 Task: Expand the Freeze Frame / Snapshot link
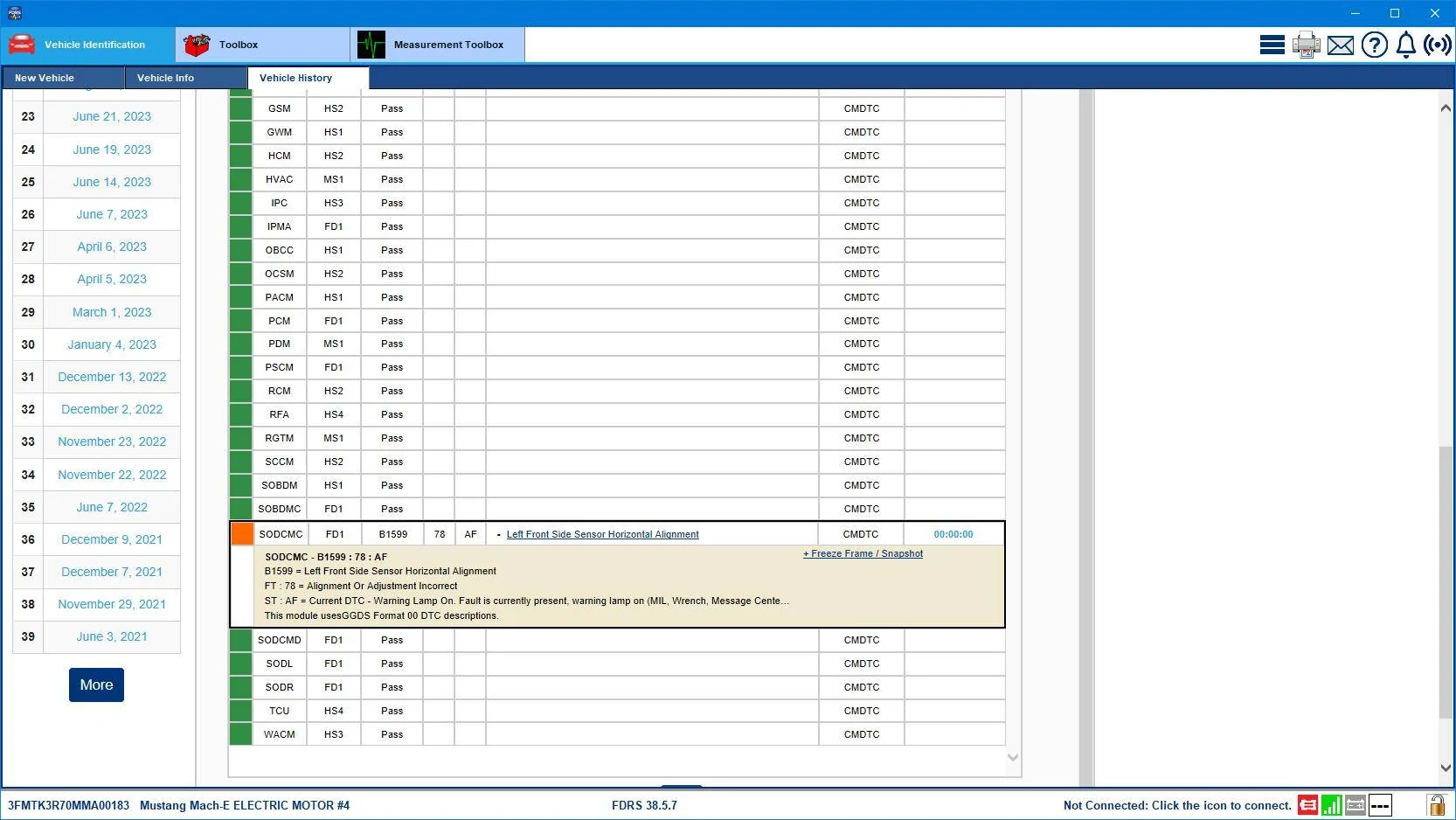coord(863,553)
